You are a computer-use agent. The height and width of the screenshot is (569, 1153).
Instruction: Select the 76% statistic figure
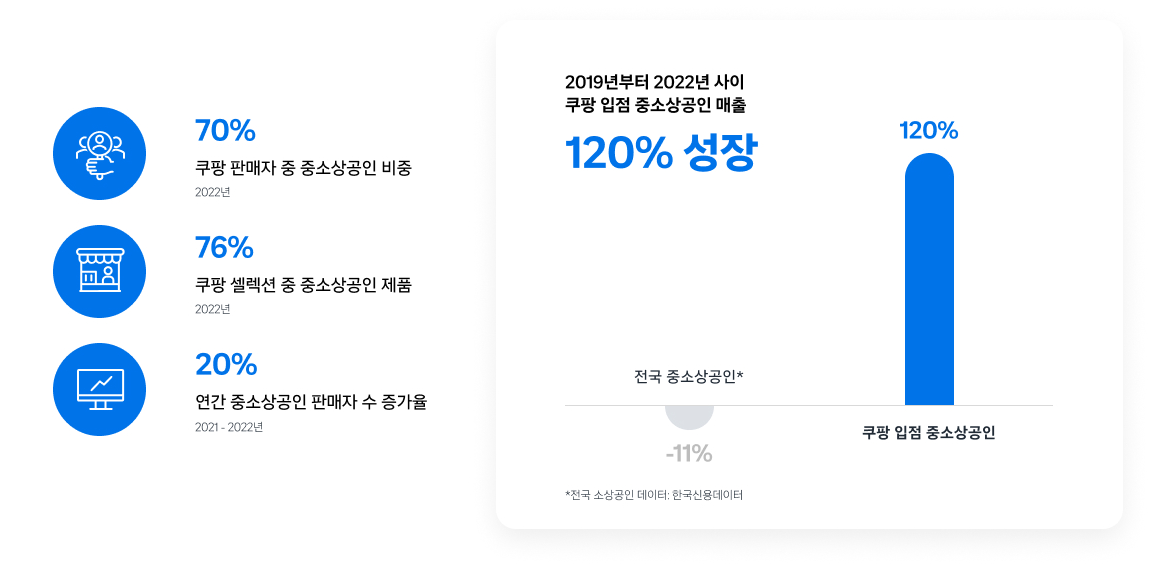tap(224, 248)
